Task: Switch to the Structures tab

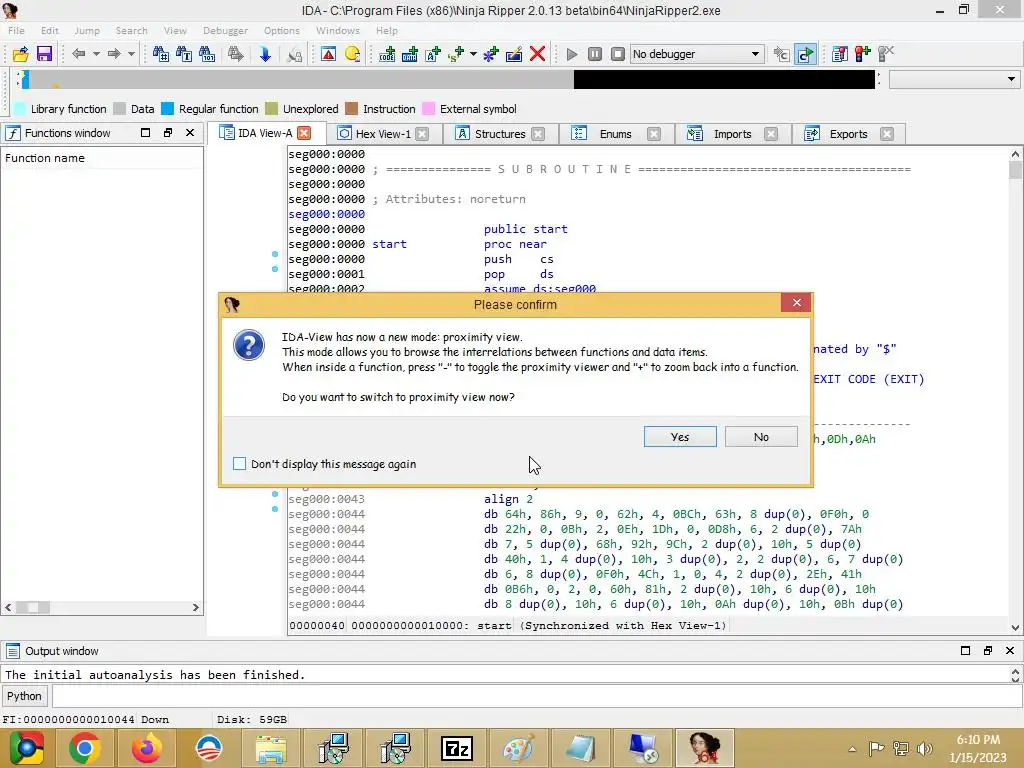Action: click(x=500, y=134)
